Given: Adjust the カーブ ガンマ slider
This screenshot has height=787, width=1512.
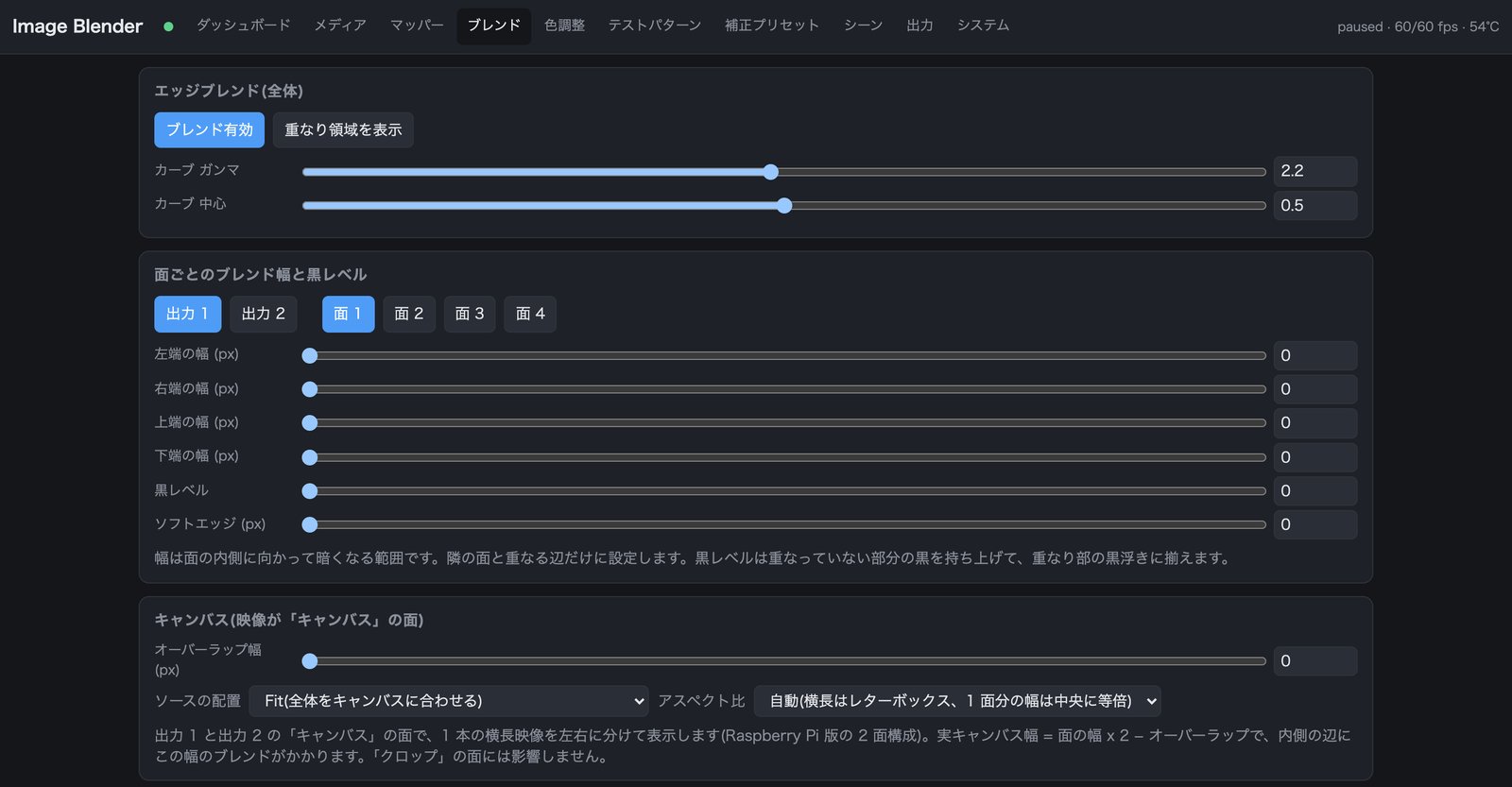Looking at the screenshot, I should pyautogui.click(x=783, y=172).
